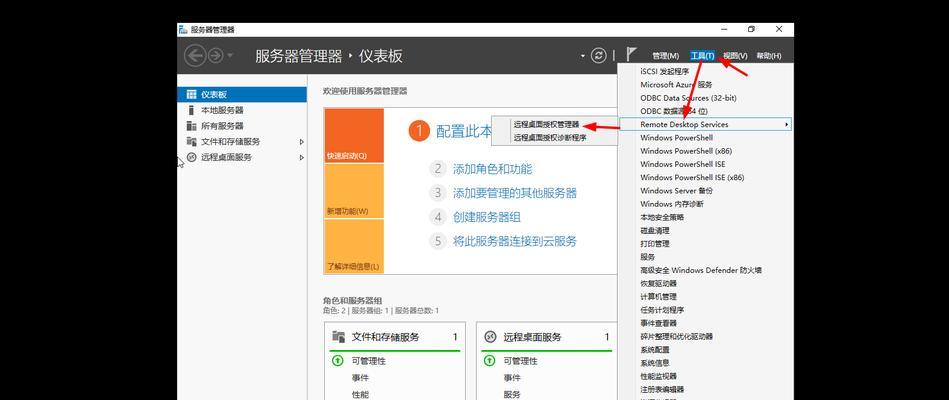Open the Remote Desktop Services submenu entry
Screen dimensions: 949x400
click(x=705, y=125)
